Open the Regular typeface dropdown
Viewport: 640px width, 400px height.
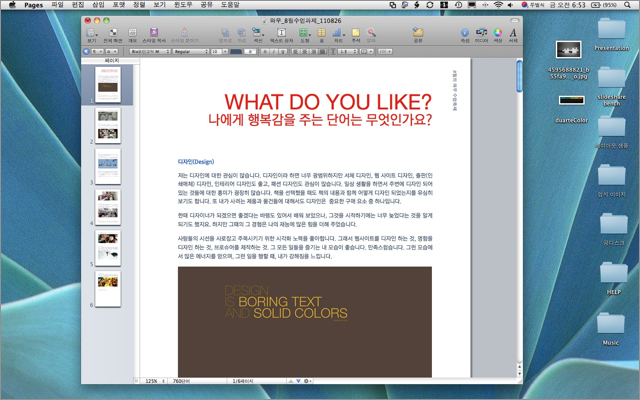click(191, 51)
